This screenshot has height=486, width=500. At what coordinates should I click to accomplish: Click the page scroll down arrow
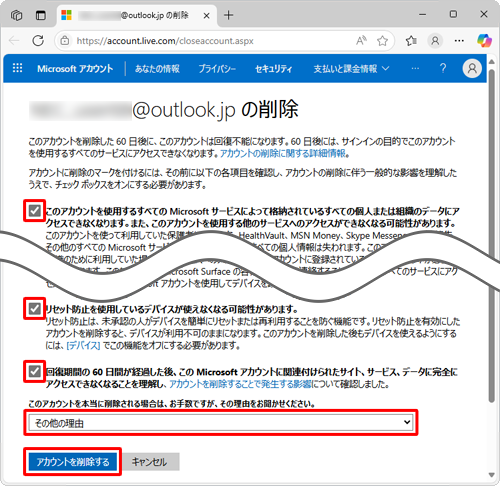tap(492, 475)
